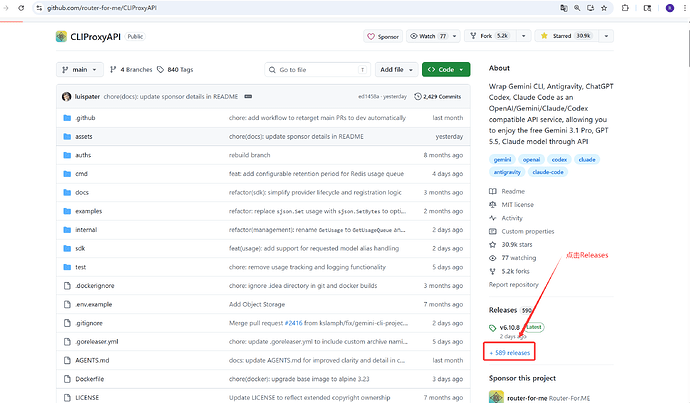Viewport: 690px width, 403px height.
Task: Fork the repository with Fork 5.2k button
Action: click(x=490, y=36)
